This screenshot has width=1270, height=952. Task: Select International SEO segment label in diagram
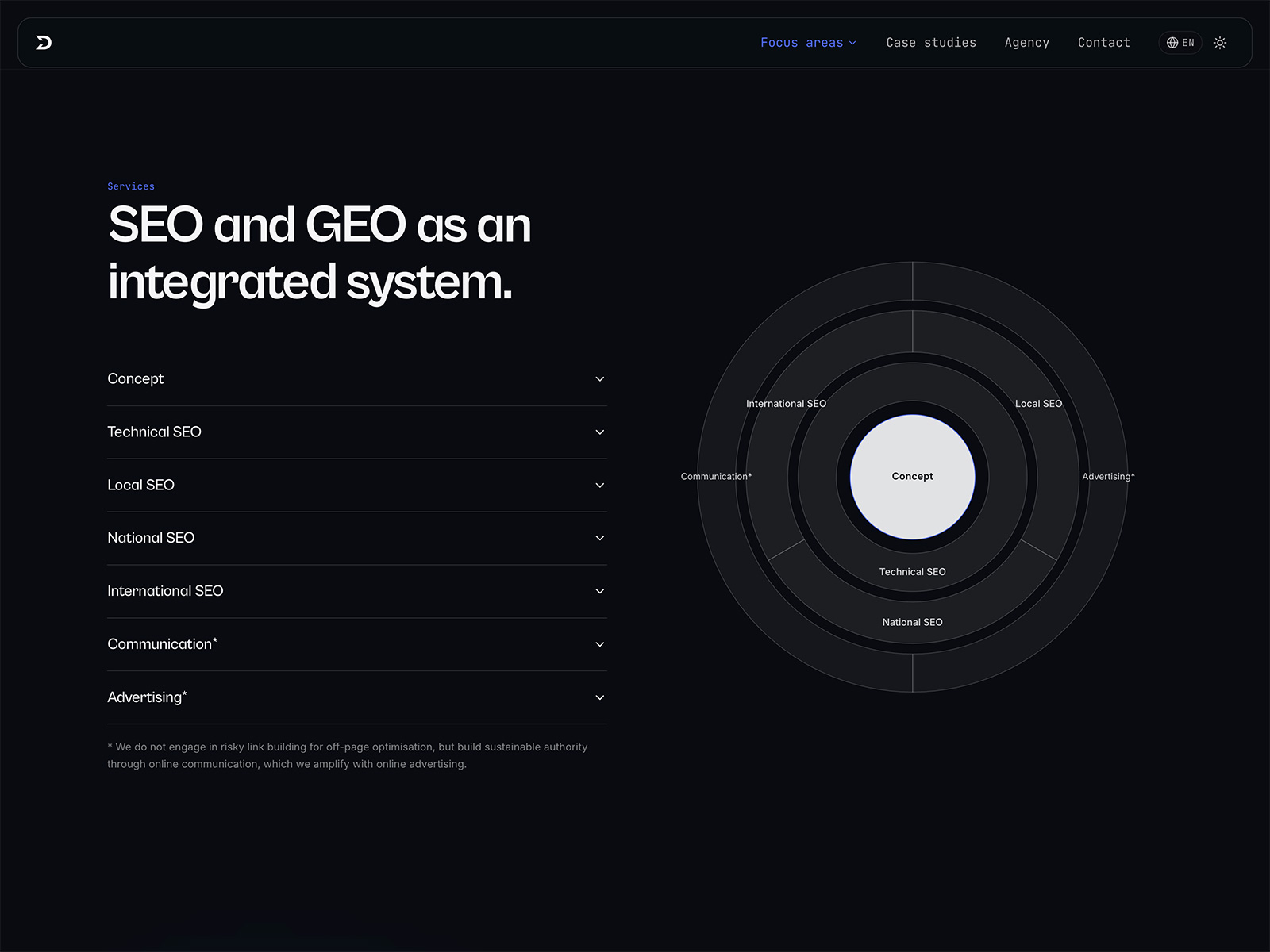click(x=786, y=404)
